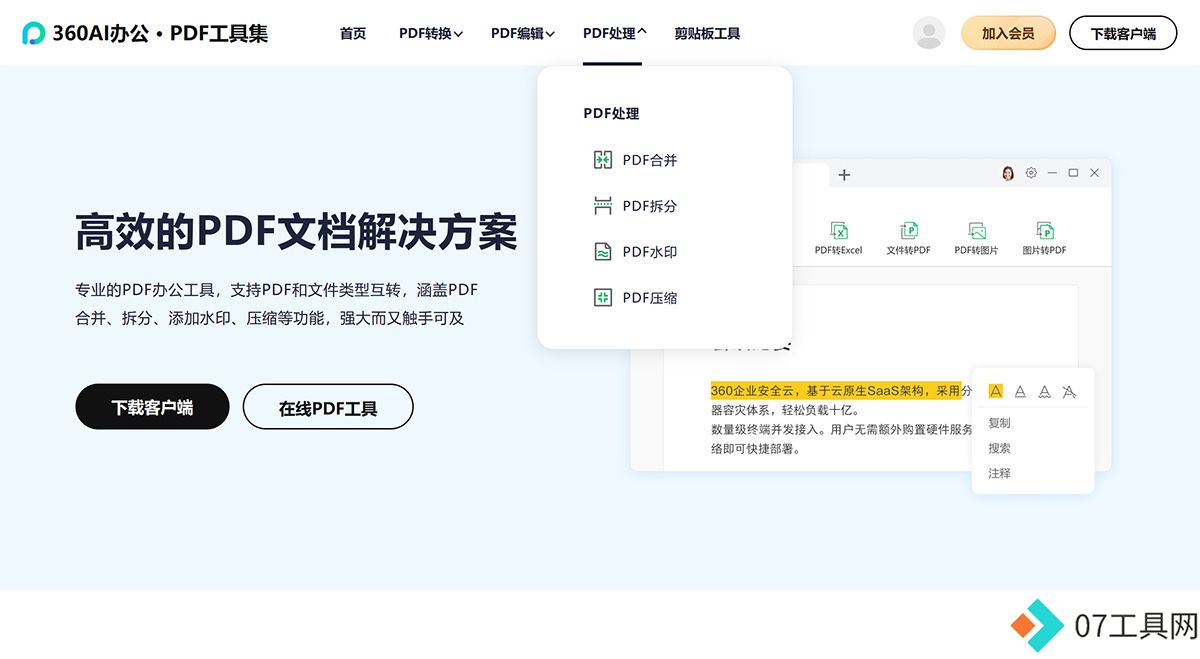Click the small user avatar in preview window

[x=1008, y=173]
